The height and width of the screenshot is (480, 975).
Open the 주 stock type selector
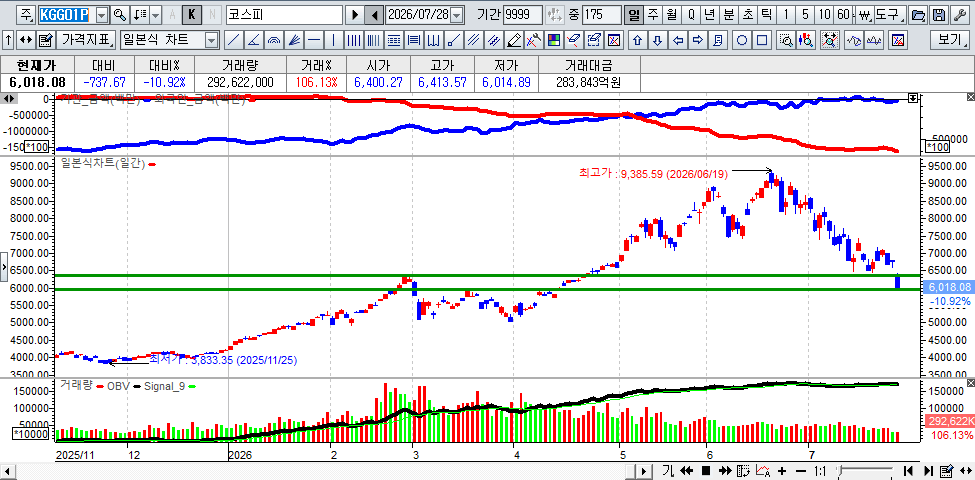coord(25,15)
